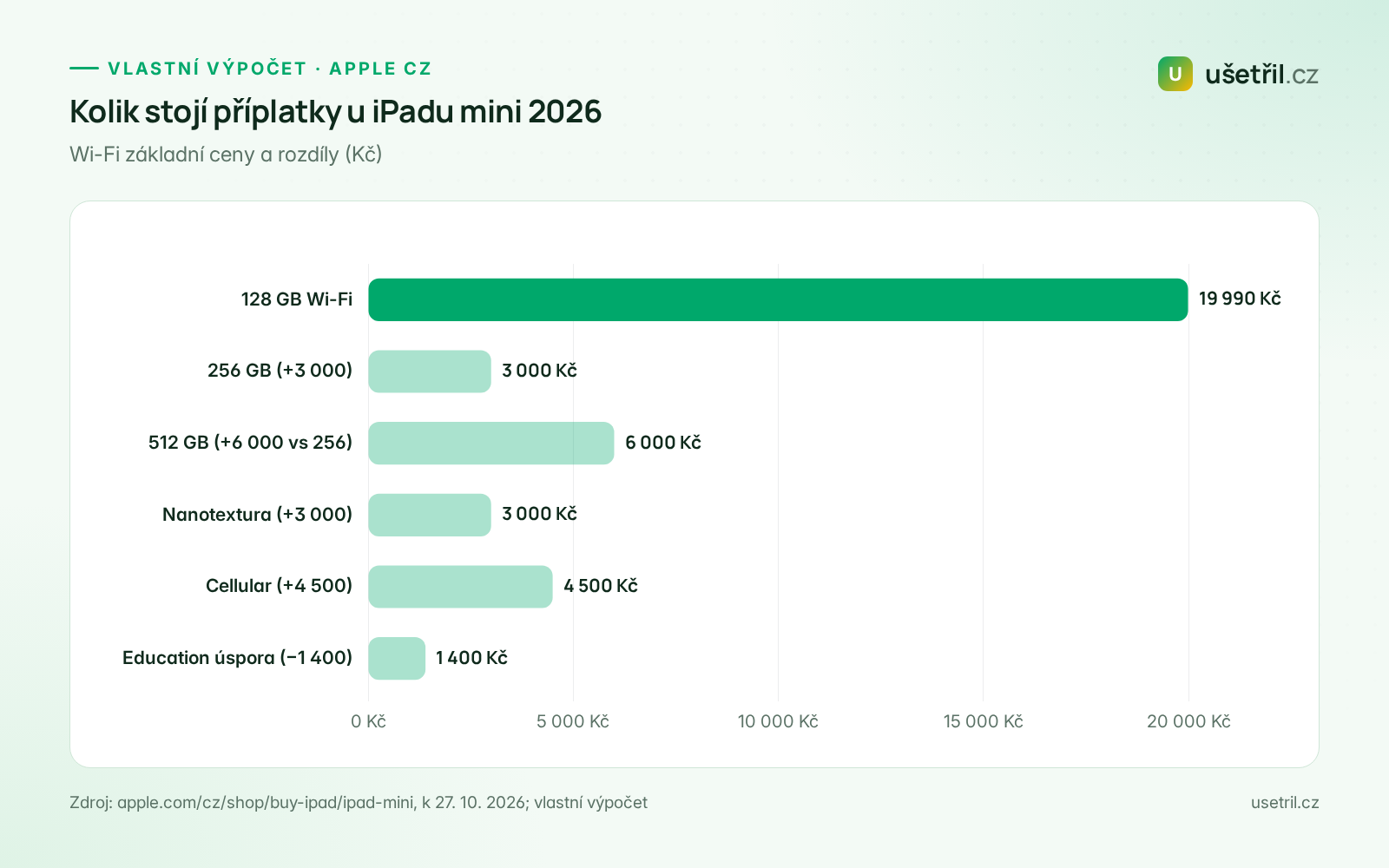
Task: Click the chart title 'Kolik stojí příplatky u iPadu mini 2026'
Action: [335, 112]
